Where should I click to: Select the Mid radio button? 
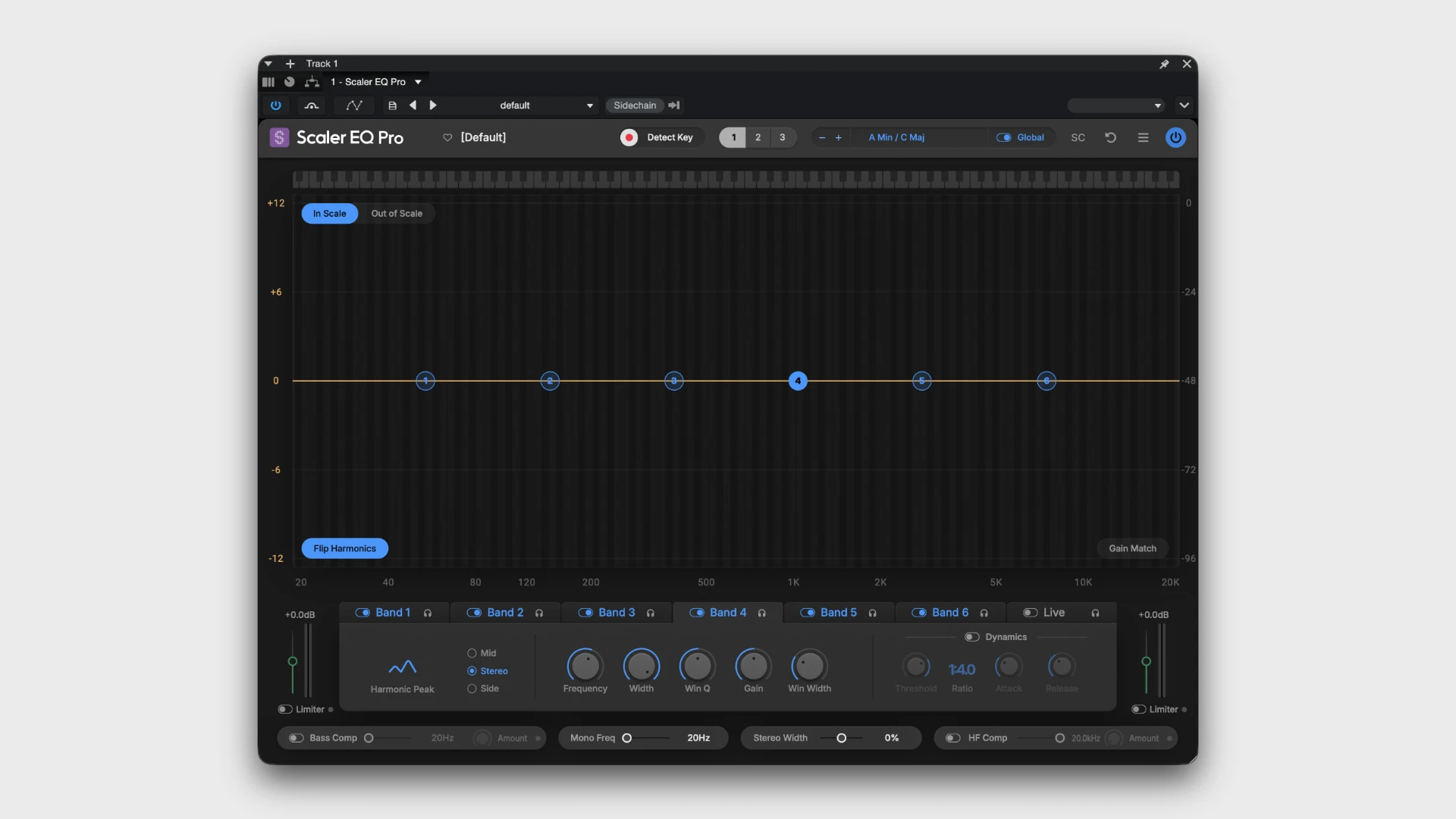pyautogui.click(x=472, y=653)
